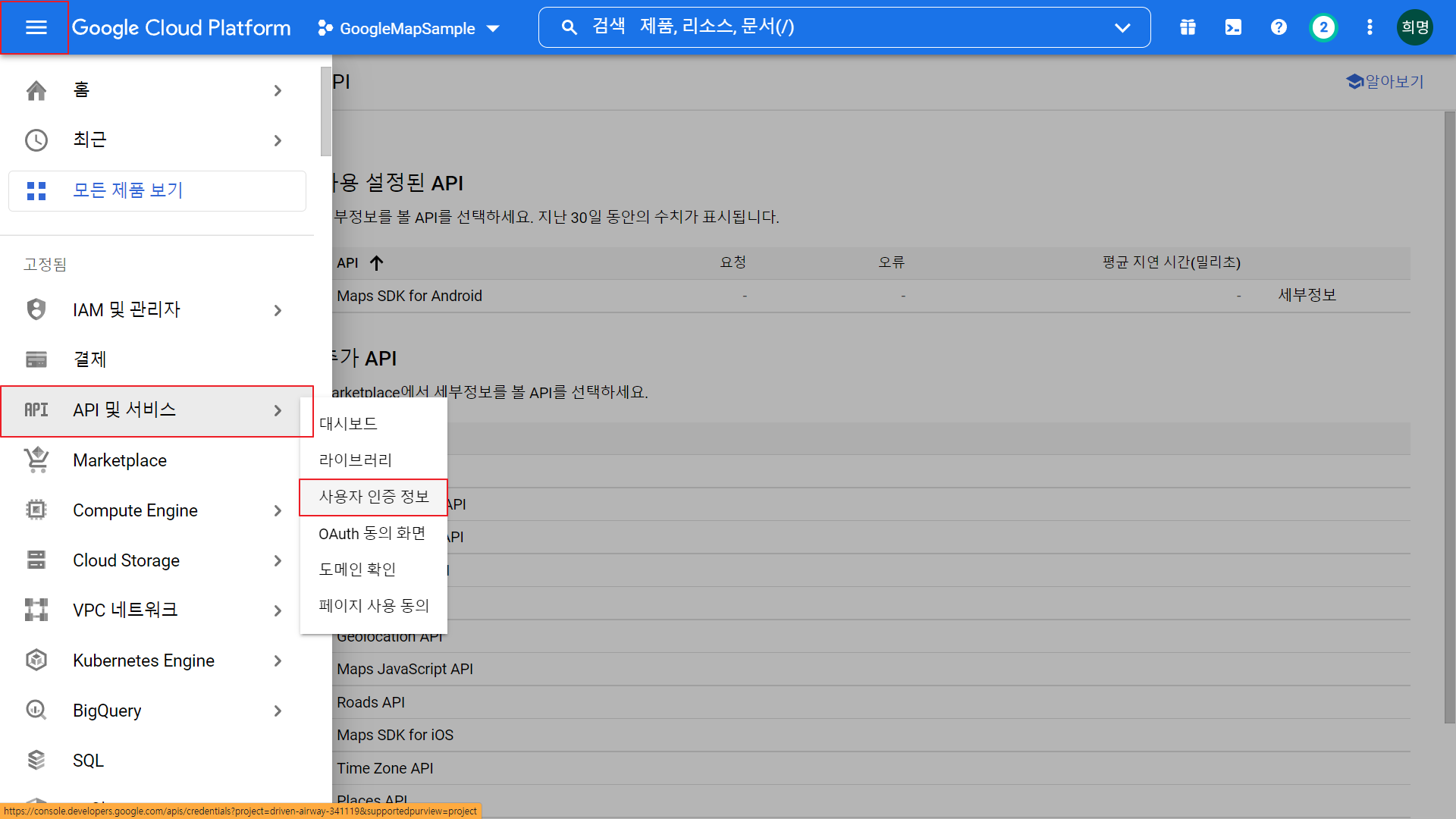Open Cloud Shell terminal icon
The image size is (1456, 819).
1233,27
